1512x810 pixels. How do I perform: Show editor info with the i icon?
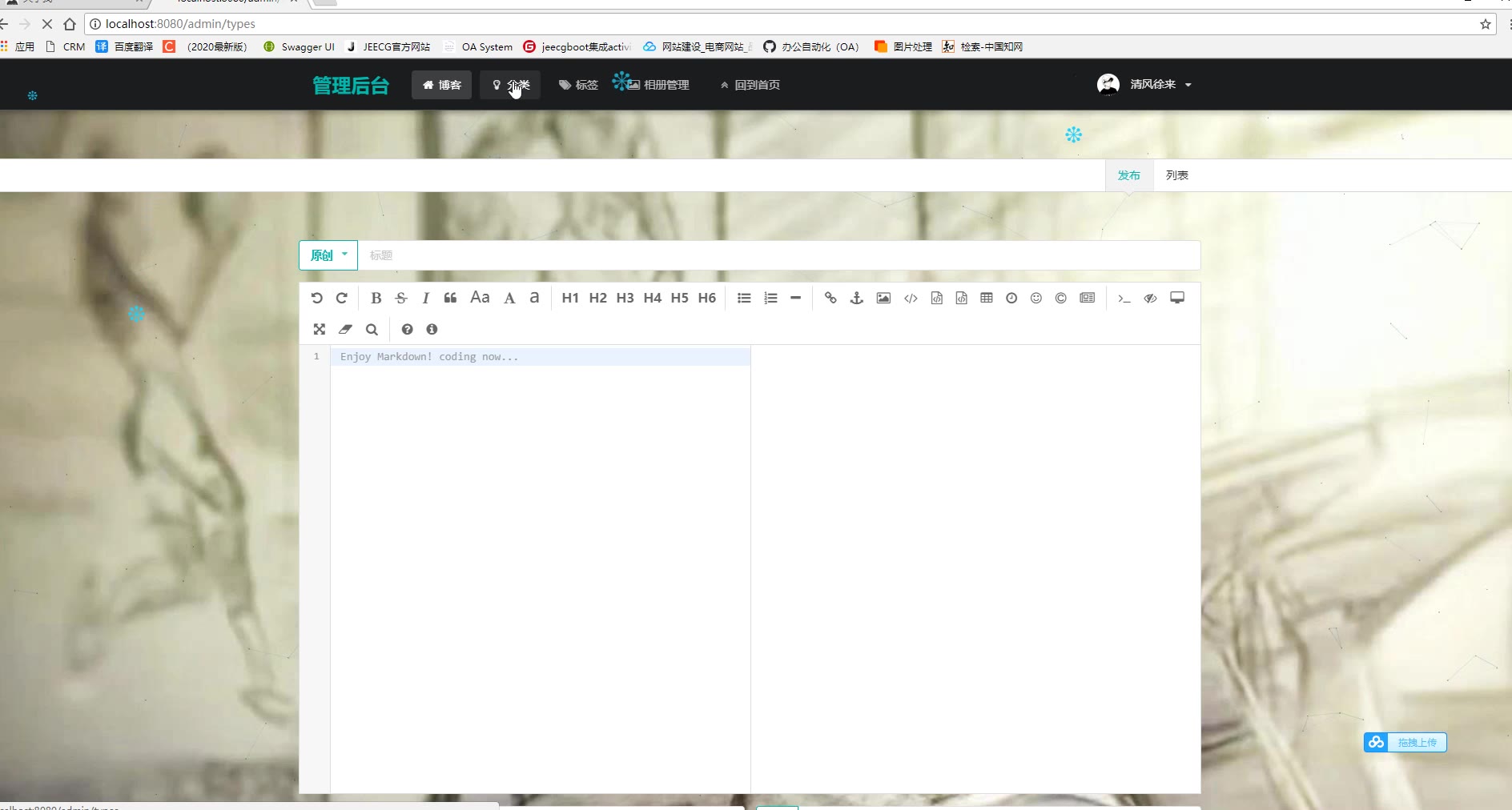432,329
